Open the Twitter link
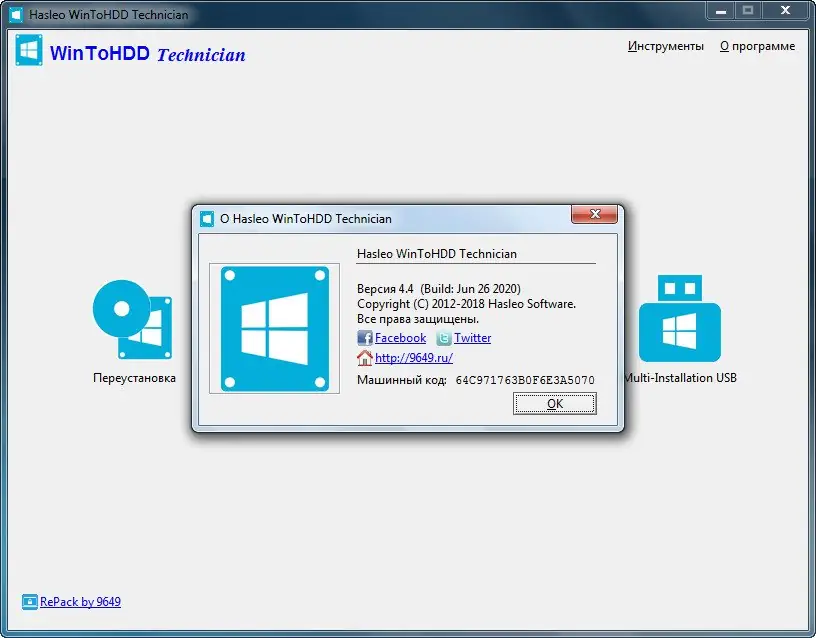This screenshot has width=816, height=638. [x=473, y=338]
